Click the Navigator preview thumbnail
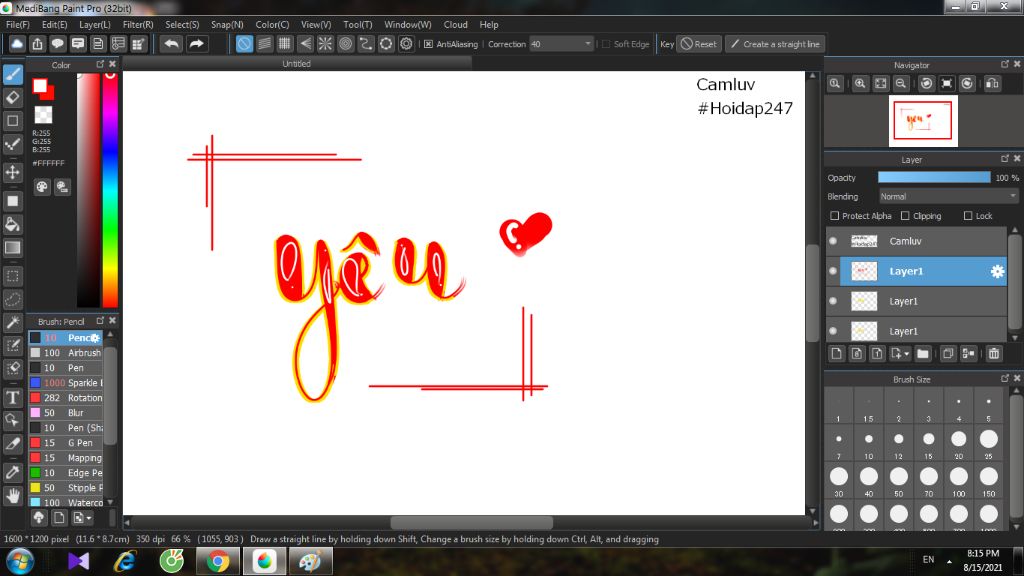The width and height of the screenshot is (1024, 576). (923, 121)
